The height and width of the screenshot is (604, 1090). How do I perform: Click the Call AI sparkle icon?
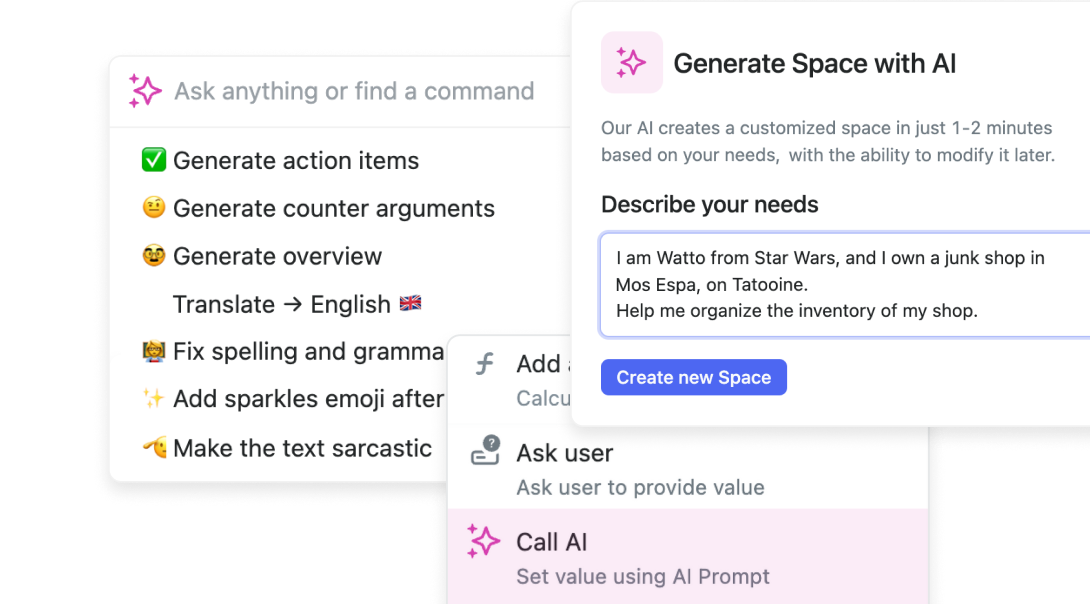tap(484, 542)
